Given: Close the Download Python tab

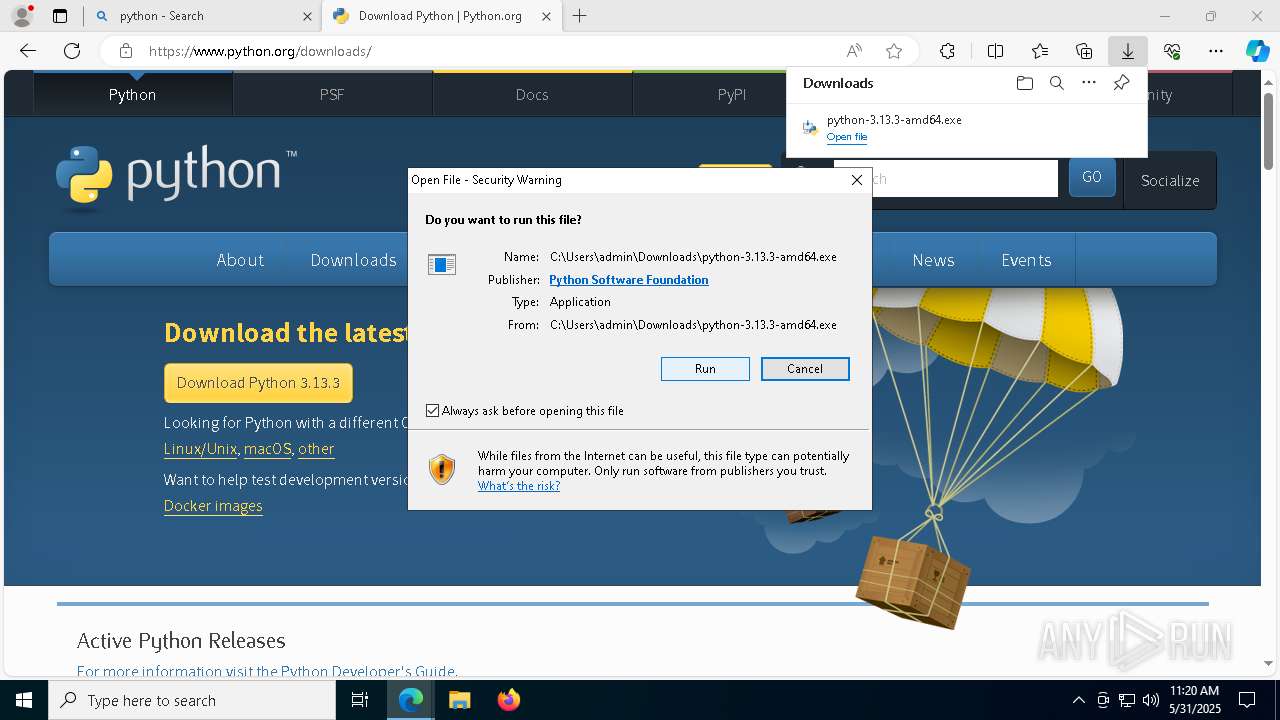Looking at the screenshot, I should point(546,16).
